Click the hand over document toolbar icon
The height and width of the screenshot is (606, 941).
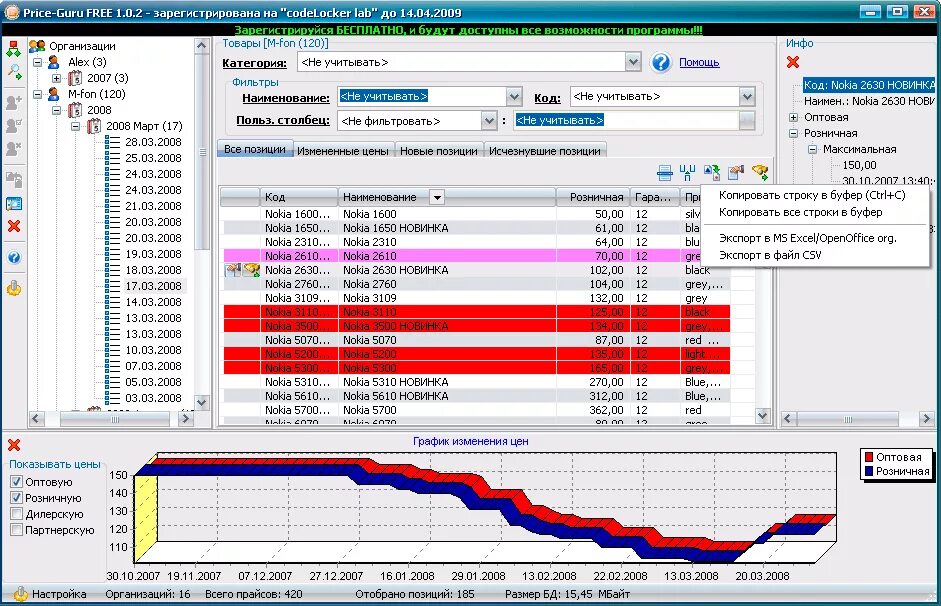[x=736, y=173]
